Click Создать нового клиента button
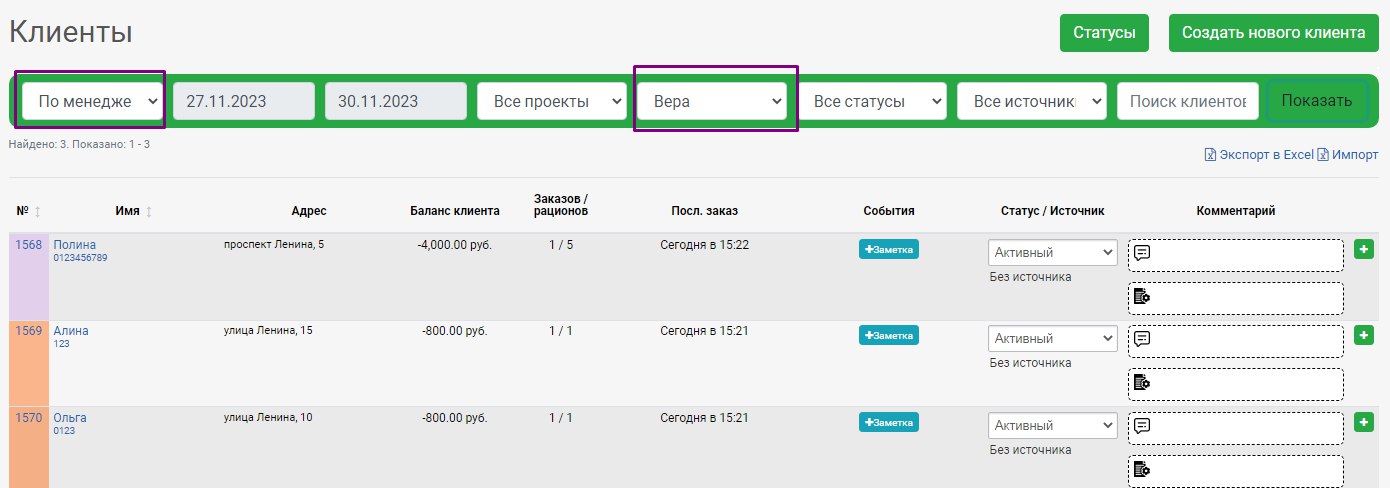This screenshot has width=1390, height=488. click(1273, 33)
